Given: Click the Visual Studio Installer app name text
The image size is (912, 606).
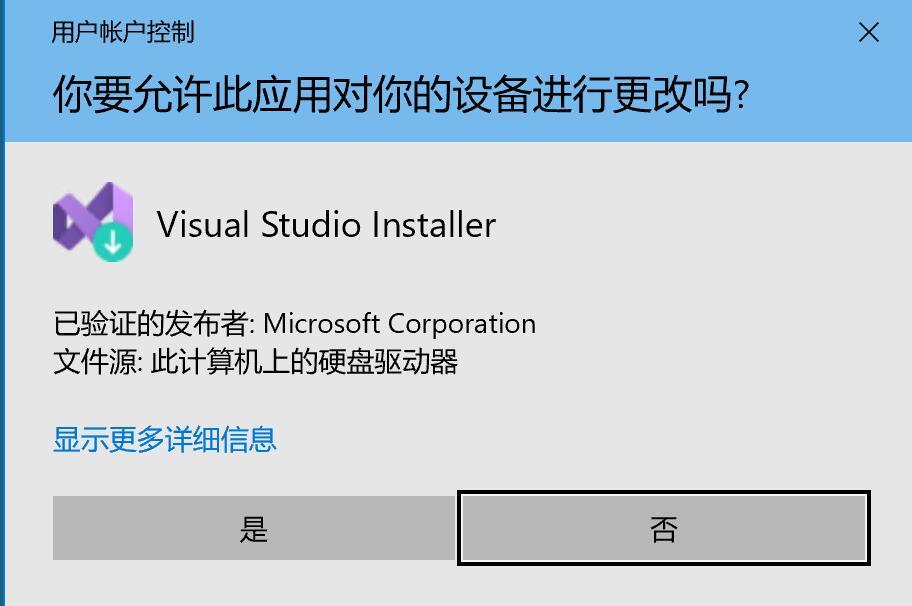Looking at the screenshot, I should tap(326, 224).
